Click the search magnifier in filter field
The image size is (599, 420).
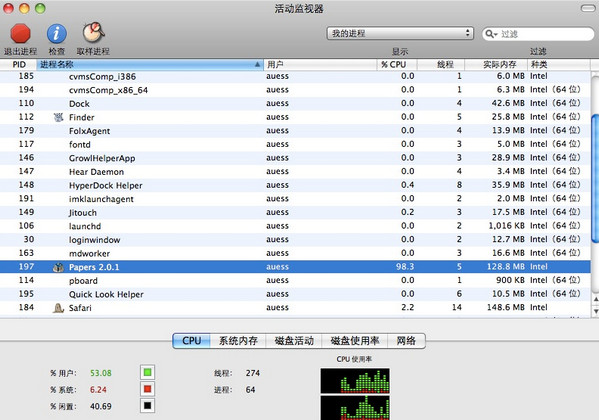[x=490, y=34]
